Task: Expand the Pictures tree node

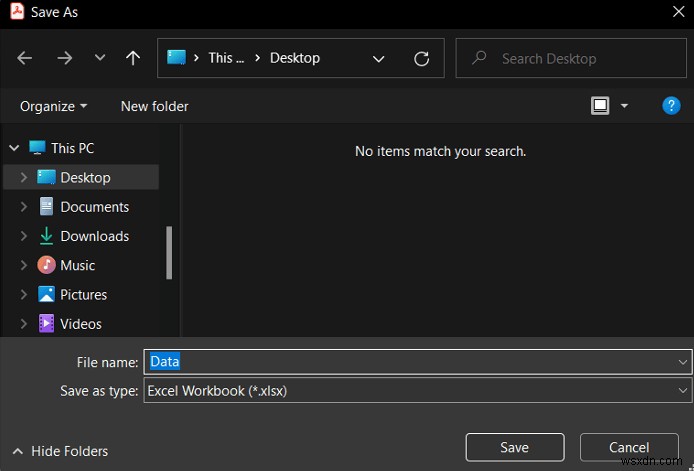Action: tap(23, 294)
